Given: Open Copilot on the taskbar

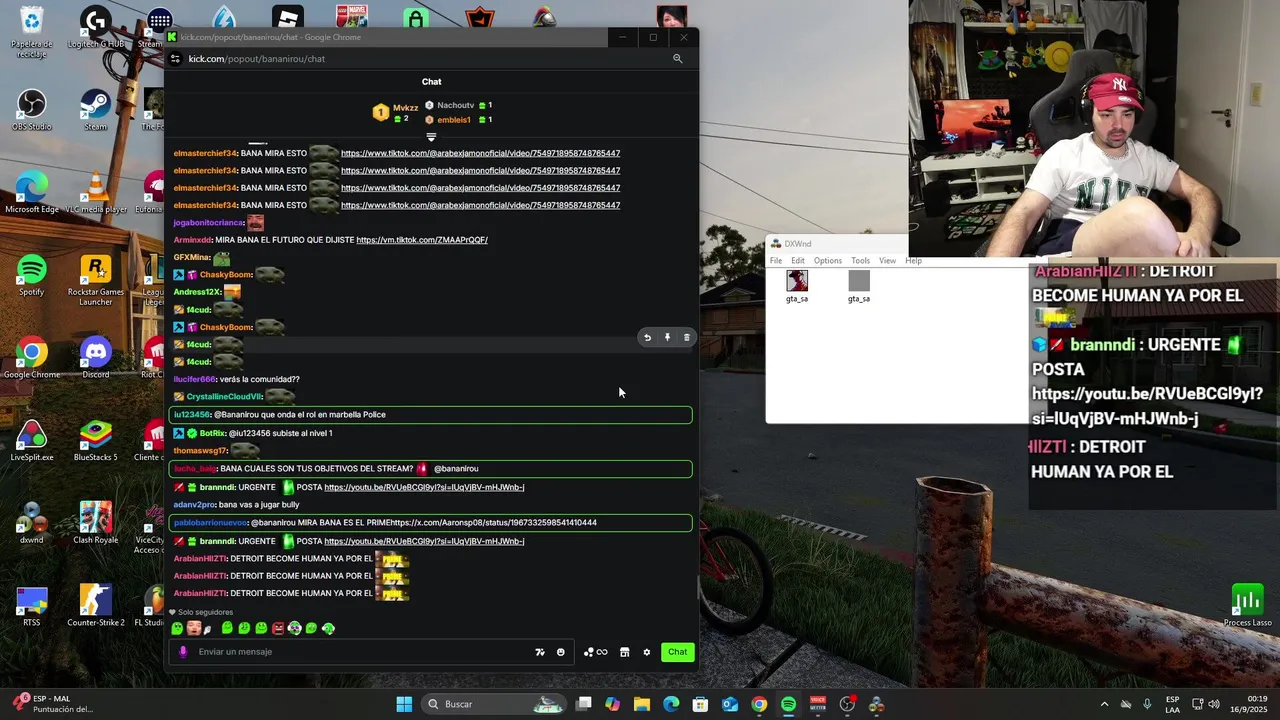Looking at the screenshot, I should tap(613, 704).
